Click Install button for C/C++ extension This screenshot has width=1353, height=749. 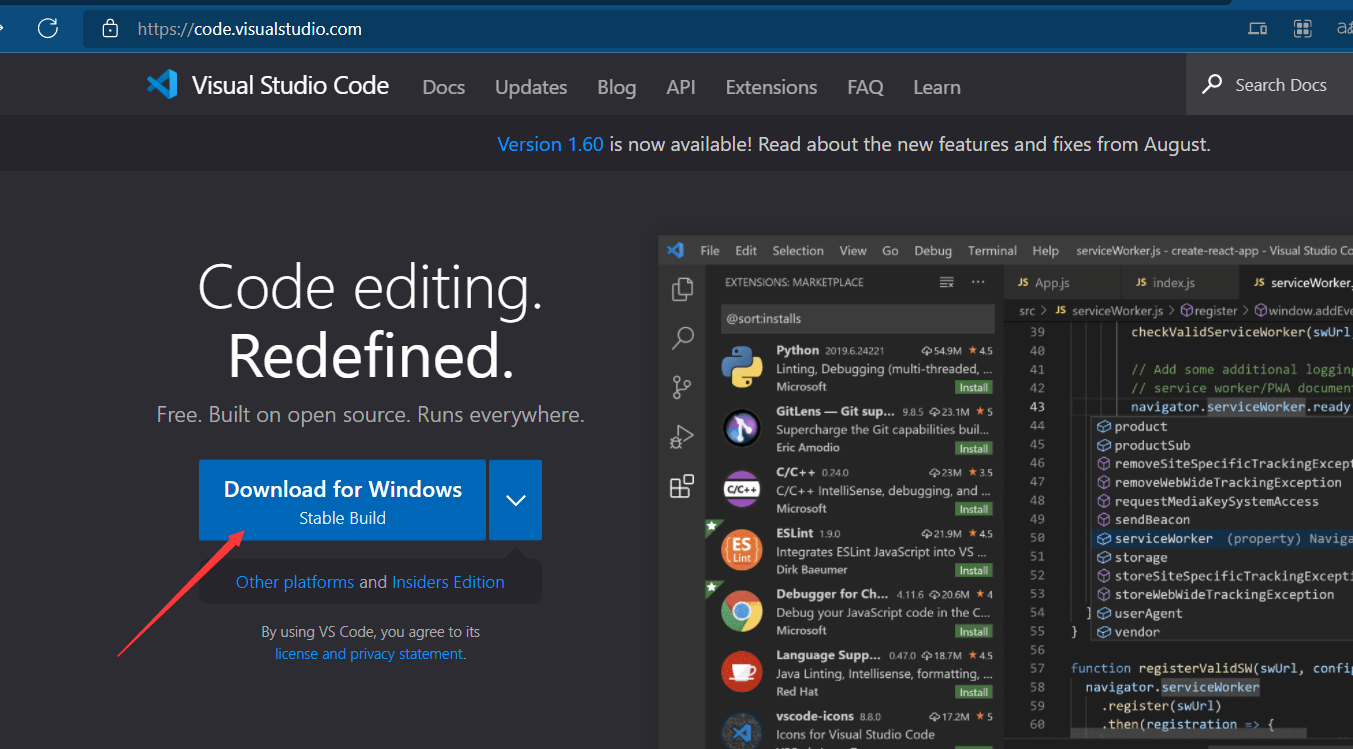point(973,509)
